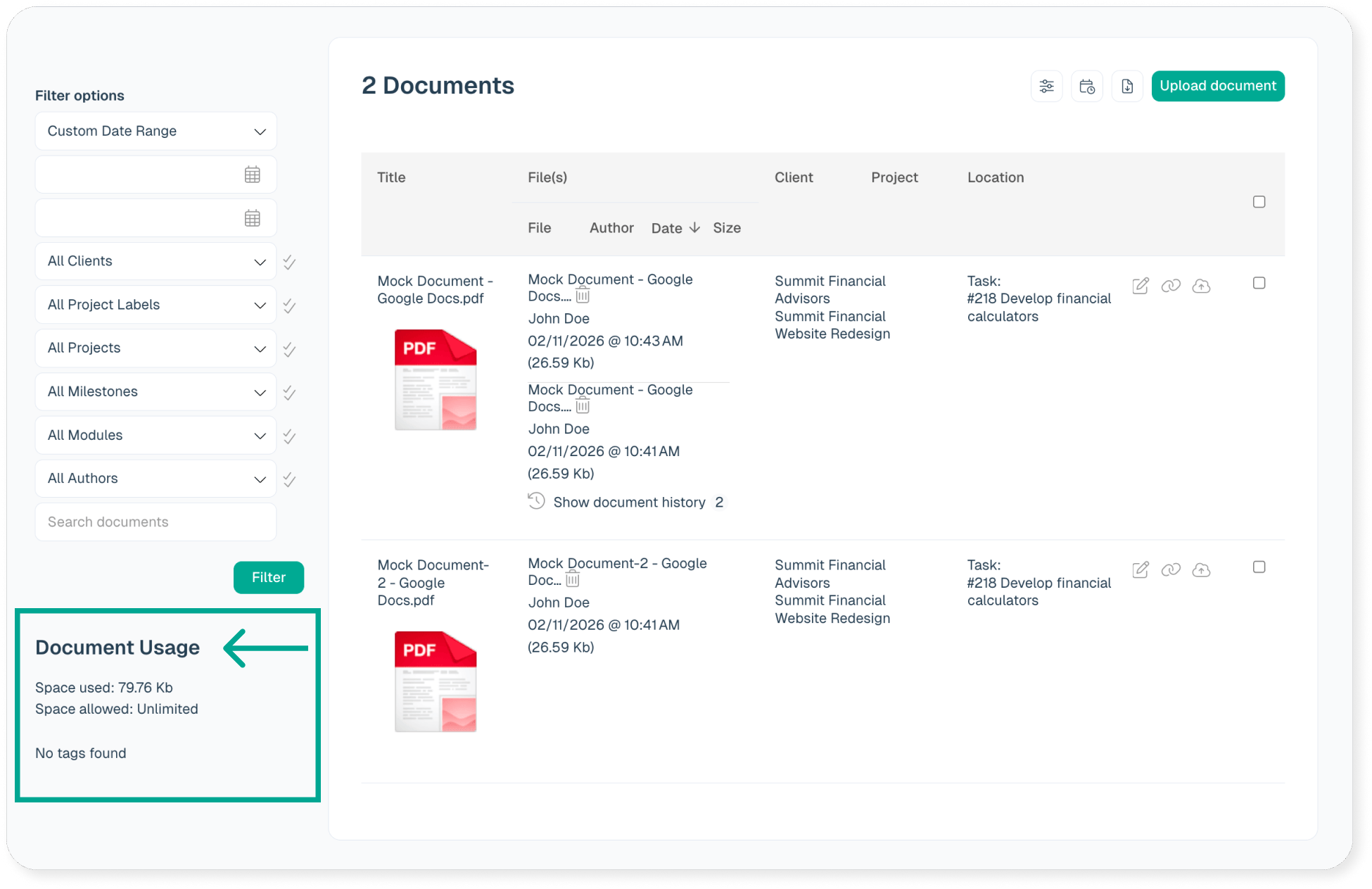Check the Mock Document-2 row checkbox
This screenshot has height=889, width=1372.
pyautogui.click(x=1259, y=567)
